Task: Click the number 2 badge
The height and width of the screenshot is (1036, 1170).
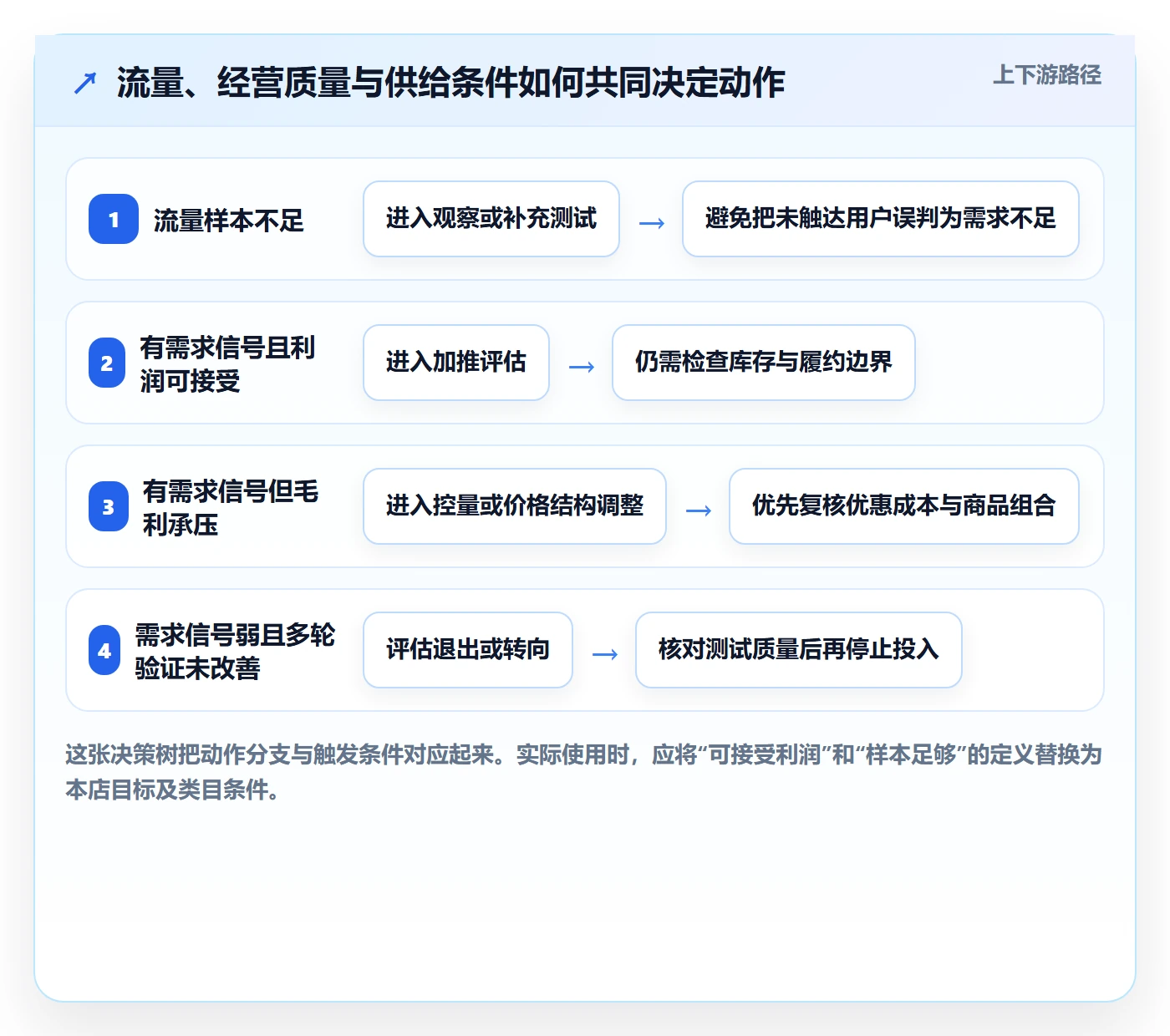Action: coord(107,363)
